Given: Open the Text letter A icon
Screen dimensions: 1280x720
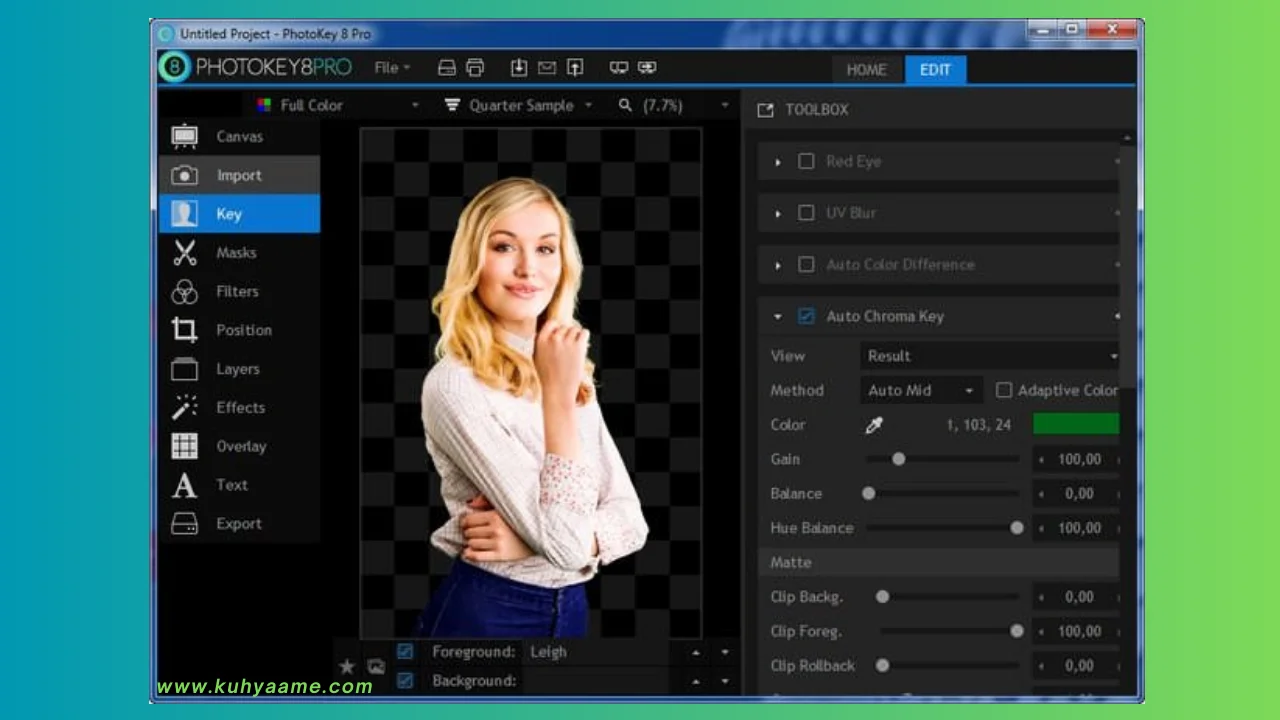Looking at the screenshot, I should 184,485.
